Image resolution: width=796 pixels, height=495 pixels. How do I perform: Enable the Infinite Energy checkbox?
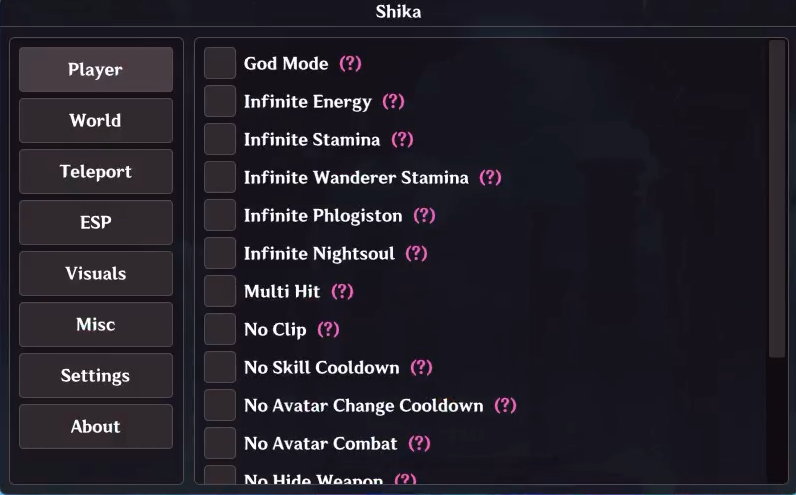pyautogui.click(x=220, y=101)
